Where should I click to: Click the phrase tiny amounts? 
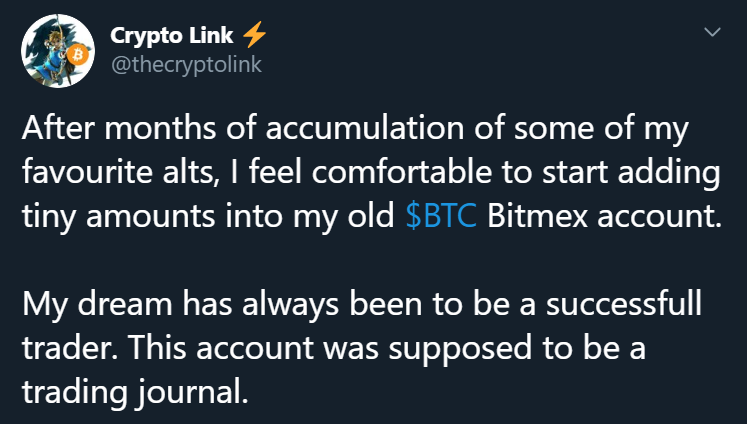[x=118, y=217]
